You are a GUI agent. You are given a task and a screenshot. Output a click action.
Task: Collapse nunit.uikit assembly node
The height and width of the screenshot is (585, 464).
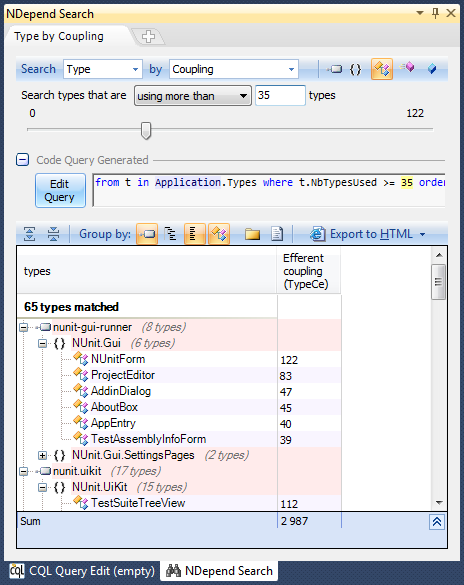[23, 472]
